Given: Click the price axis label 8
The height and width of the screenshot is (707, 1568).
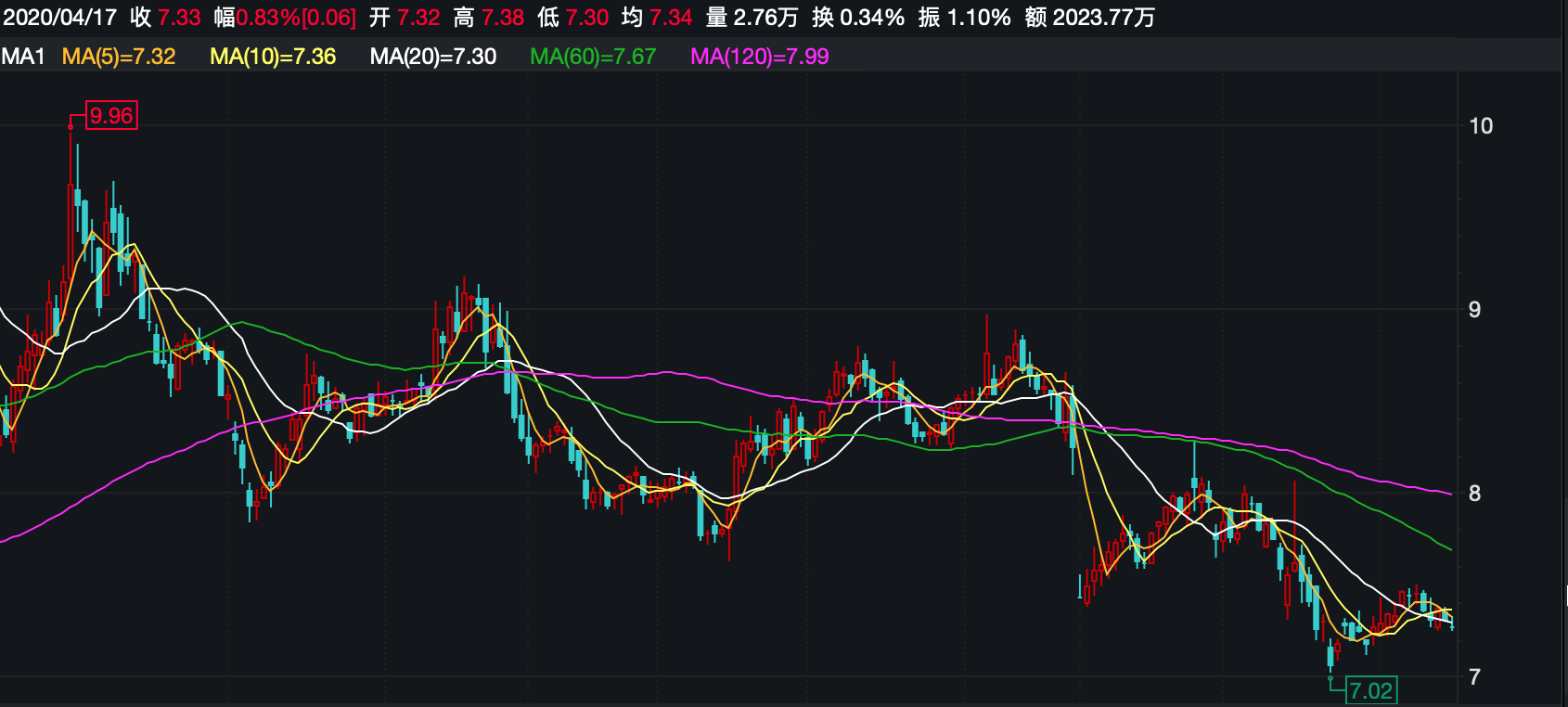Looking at the screenshot, I should tap(1475, 494).
